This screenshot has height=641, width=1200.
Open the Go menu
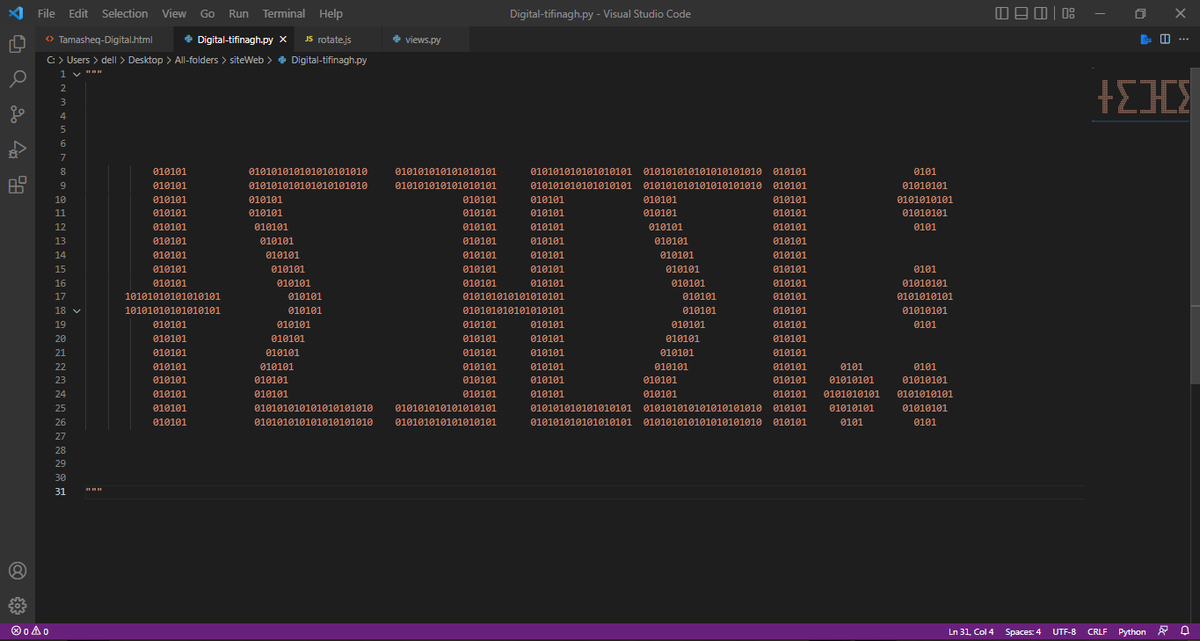click(x=207, y=14)
